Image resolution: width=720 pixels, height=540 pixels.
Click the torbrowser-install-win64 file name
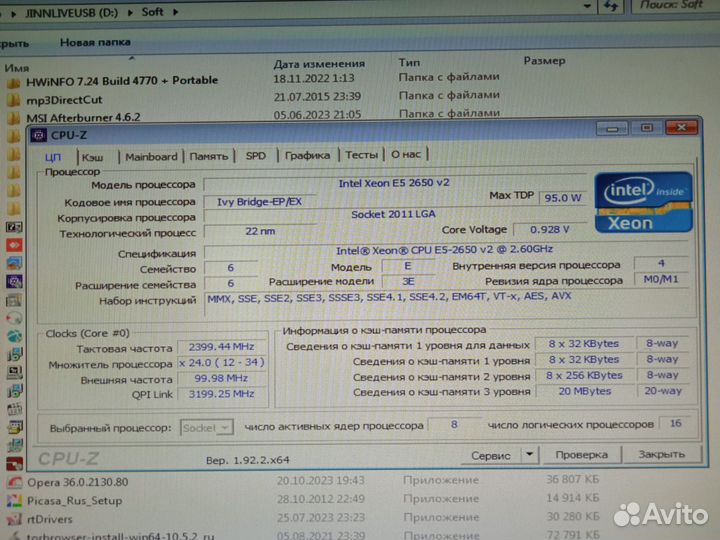(x=120, y=536)
